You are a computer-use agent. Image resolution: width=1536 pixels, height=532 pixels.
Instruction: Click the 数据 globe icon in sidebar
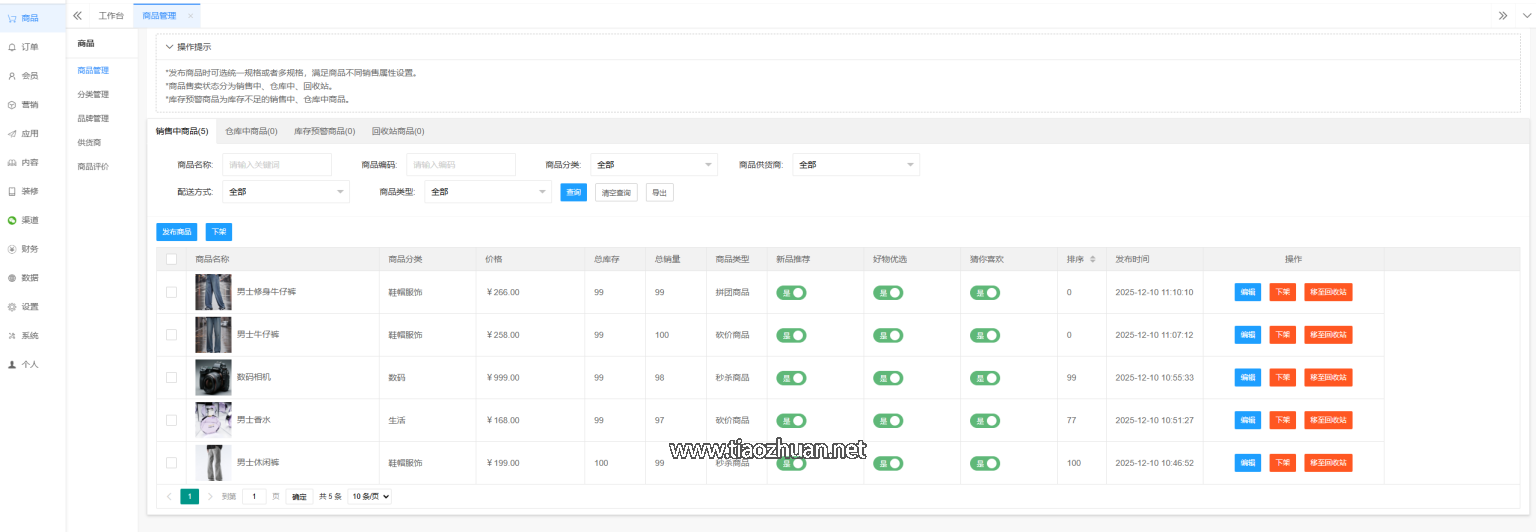tap(12, 278)
